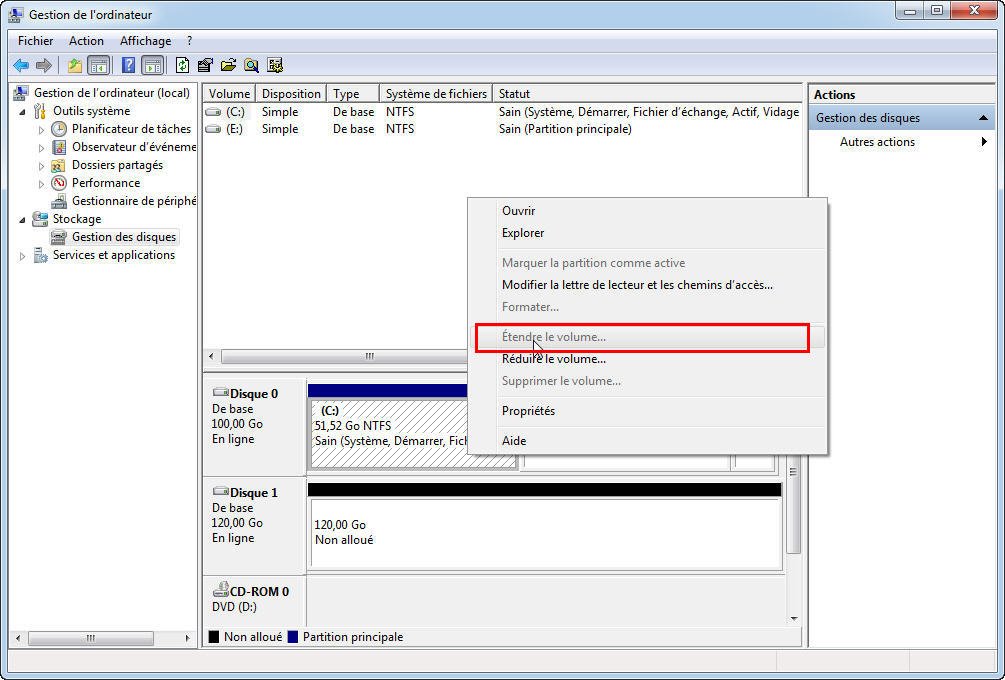Select the (E:) volume drive icon in list
The height and width of the screenshot is (680, 1005).
[213, 129]
